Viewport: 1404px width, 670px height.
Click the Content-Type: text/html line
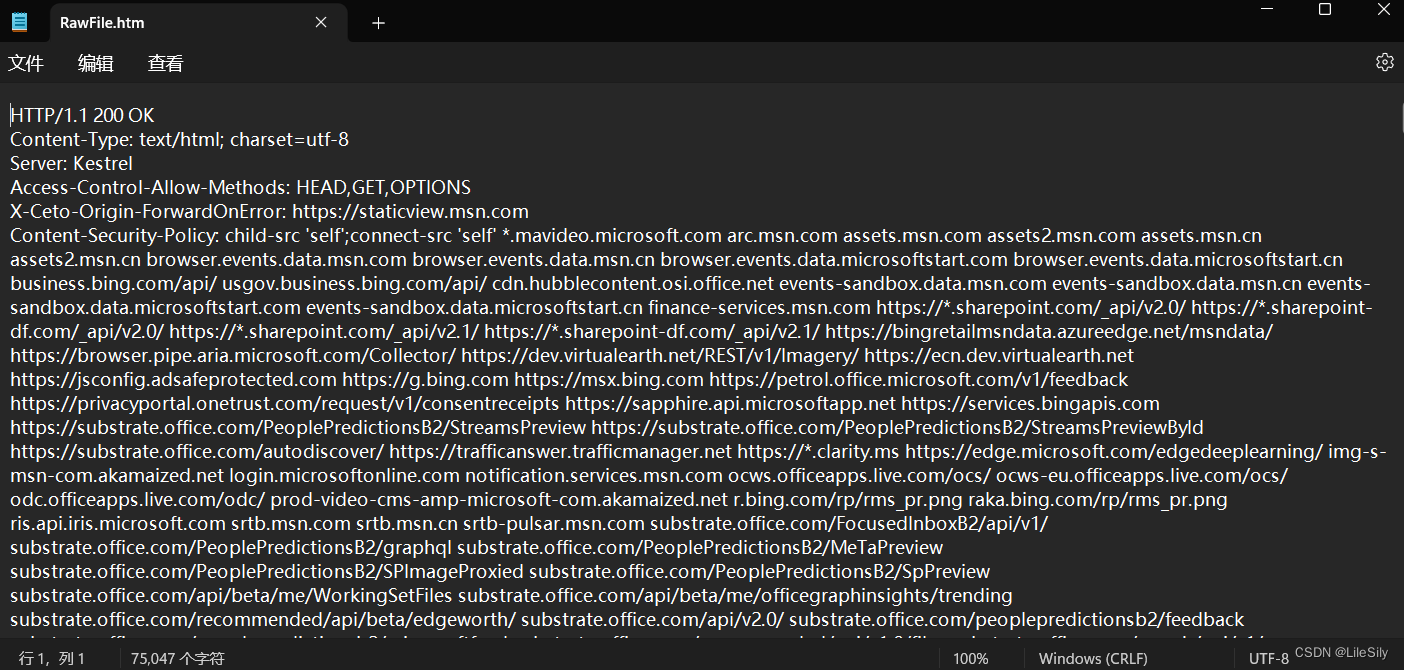pyautogui.click(x=179, y=139)
